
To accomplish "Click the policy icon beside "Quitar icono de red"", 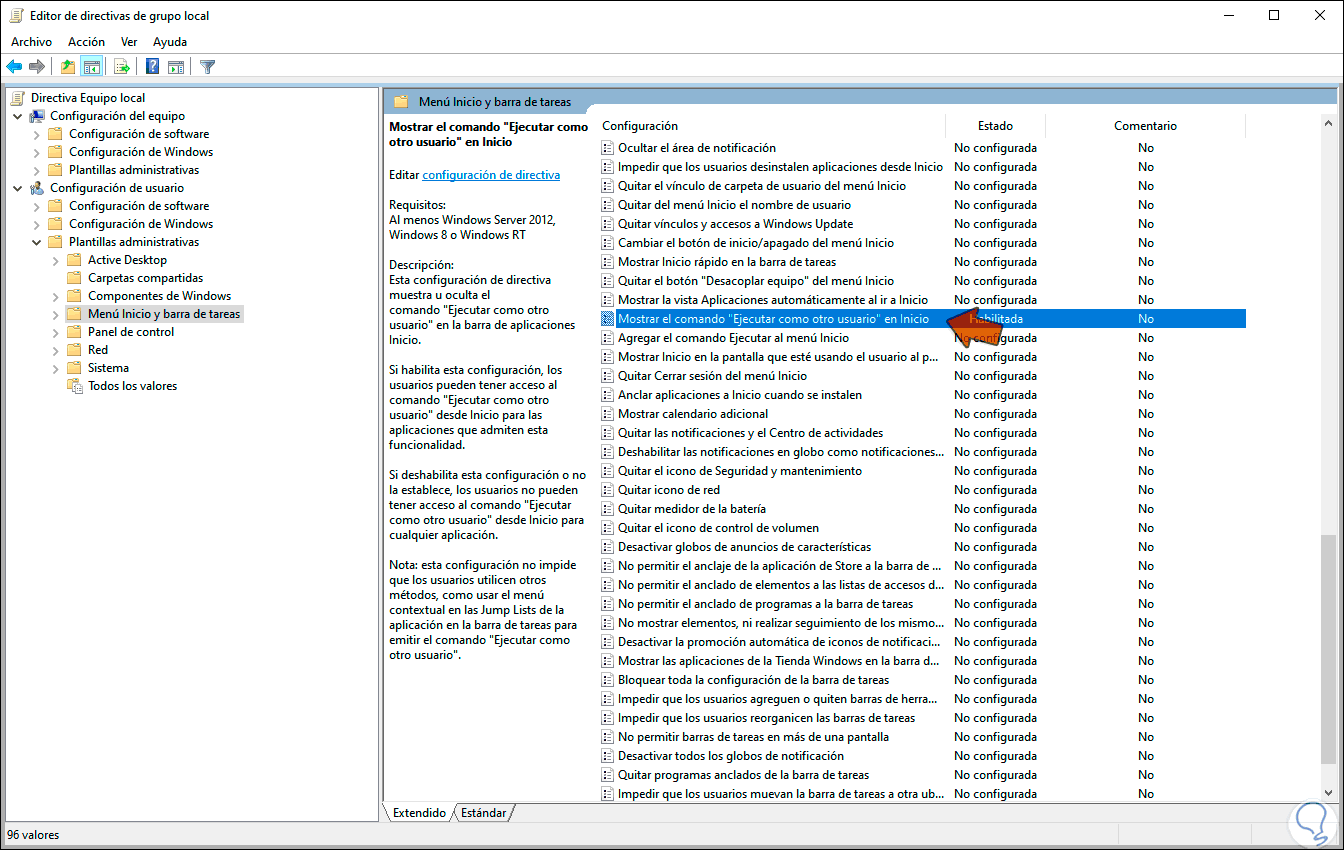I will tap(607, 490).
